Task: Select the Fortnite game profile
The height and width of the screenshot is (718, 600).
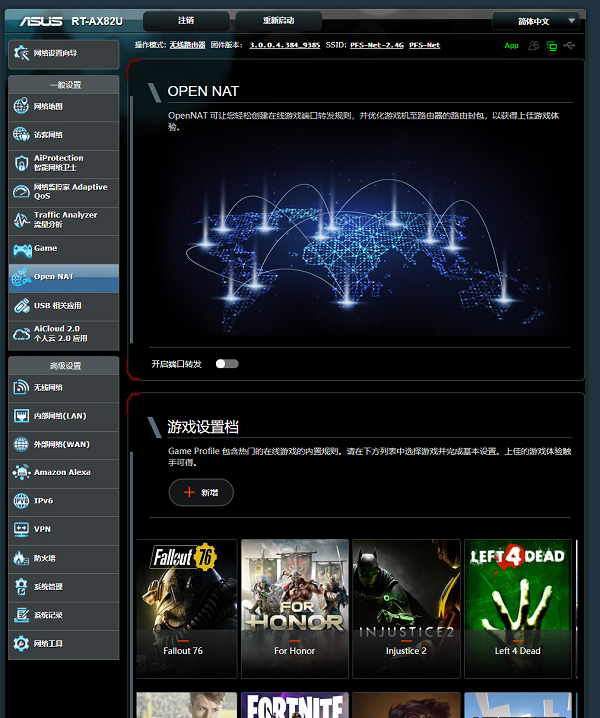Action: click(295, 705)
